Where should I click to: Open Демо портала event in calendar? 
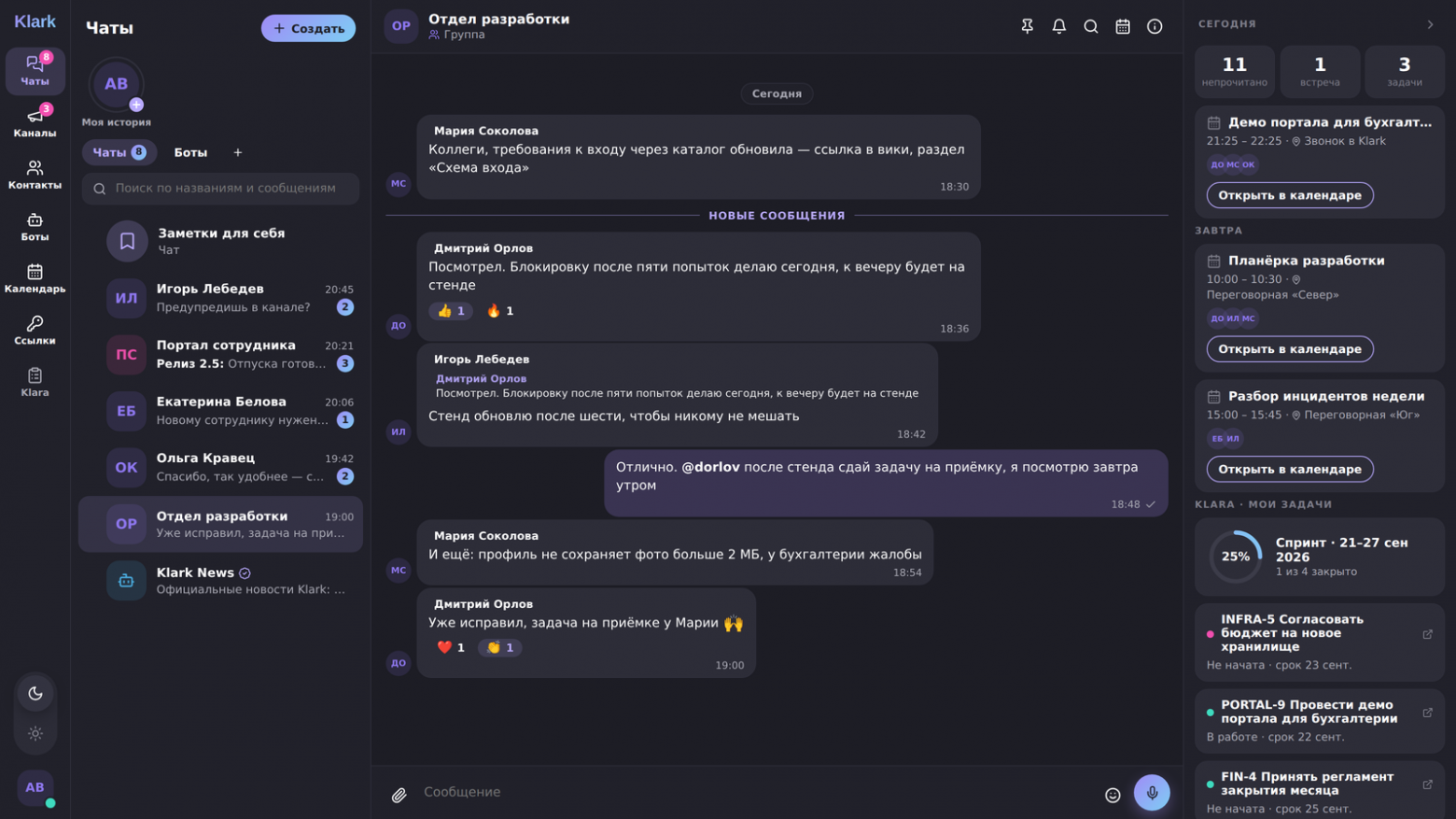tap(1290, 195)
